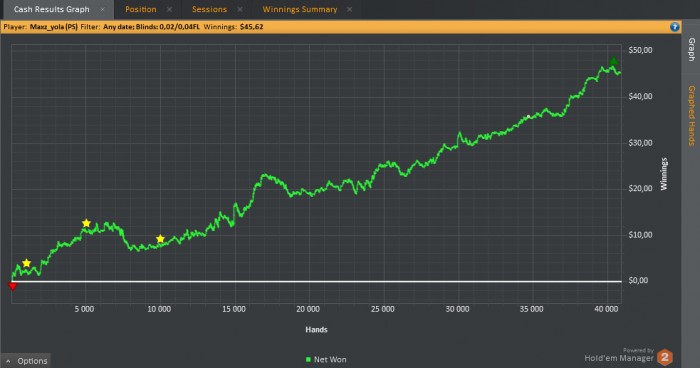Viewport: 700px width, 368px height.
Task: Click the $0,00 axis label
Action: click(x=638, y=280)
